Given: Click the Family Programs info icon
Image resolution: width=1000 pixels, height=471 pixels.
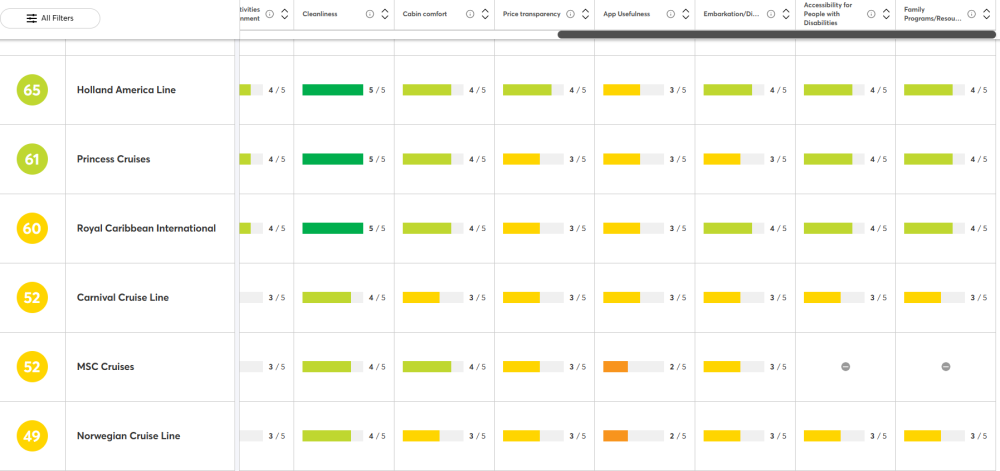Looking at the screenshot, I should [x=971, y=14].
